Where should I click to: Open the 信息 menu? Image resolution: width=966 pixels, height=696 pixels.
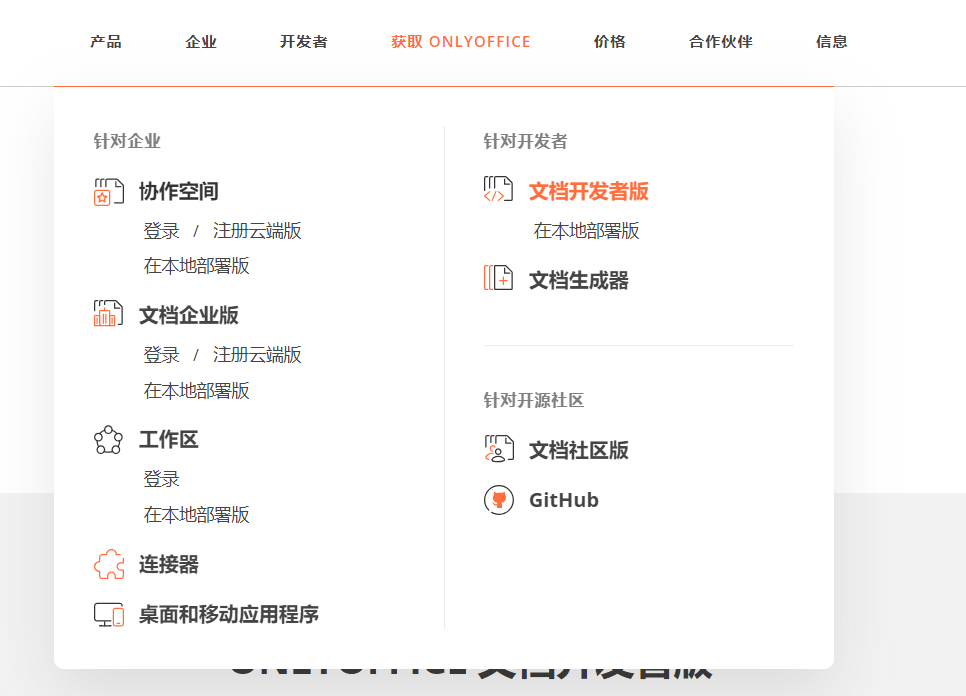click(832, 42)
